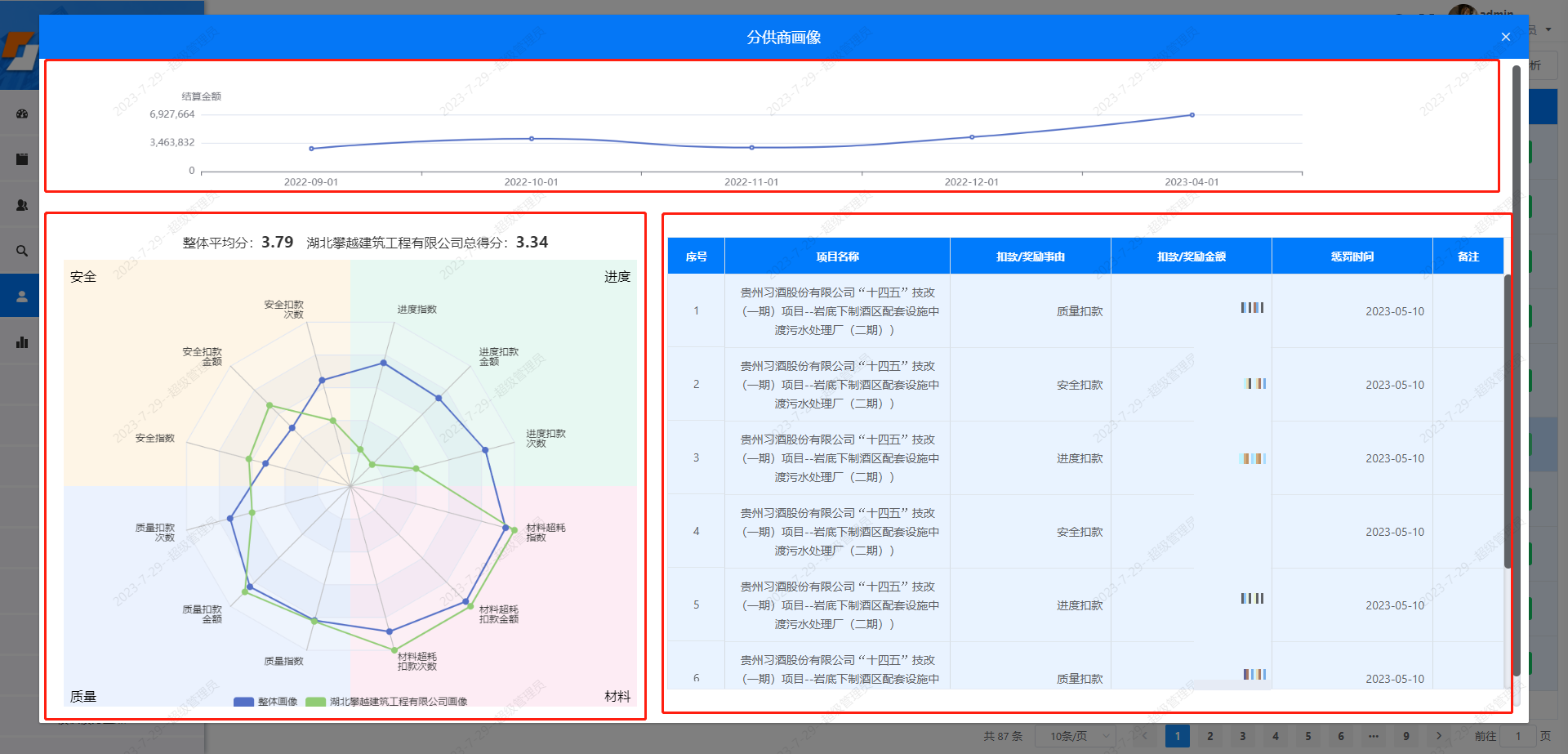Screen dimensions: 1568x754
Task: Go to next page with right arrow
Action: pos(1439,736)
